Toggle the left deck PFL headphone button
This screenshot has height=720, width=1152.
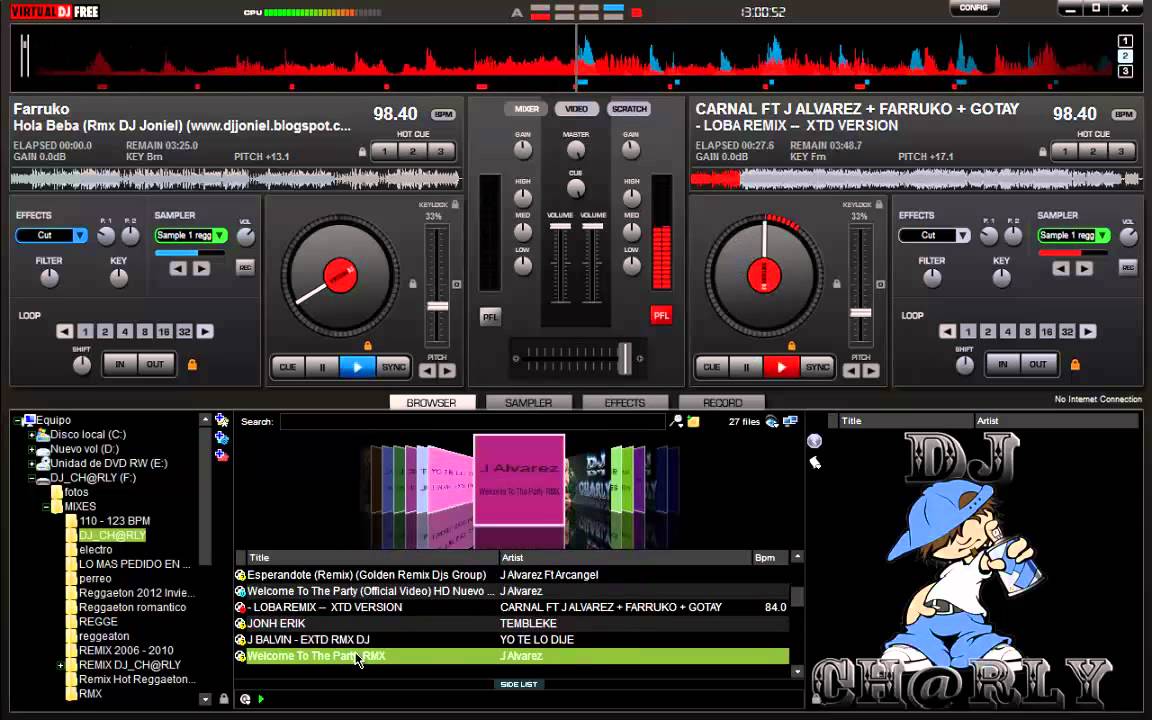pos(490,317)
